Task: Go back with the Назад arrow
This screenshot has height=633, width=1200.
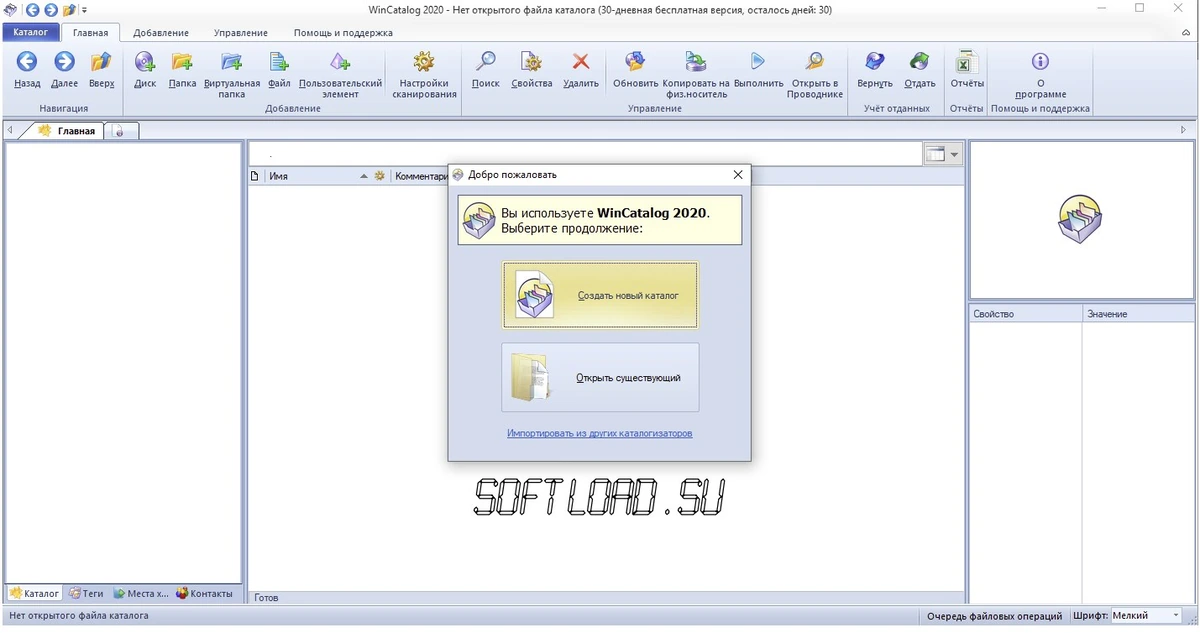Action: pyautogui.click(x=27, y=70)
